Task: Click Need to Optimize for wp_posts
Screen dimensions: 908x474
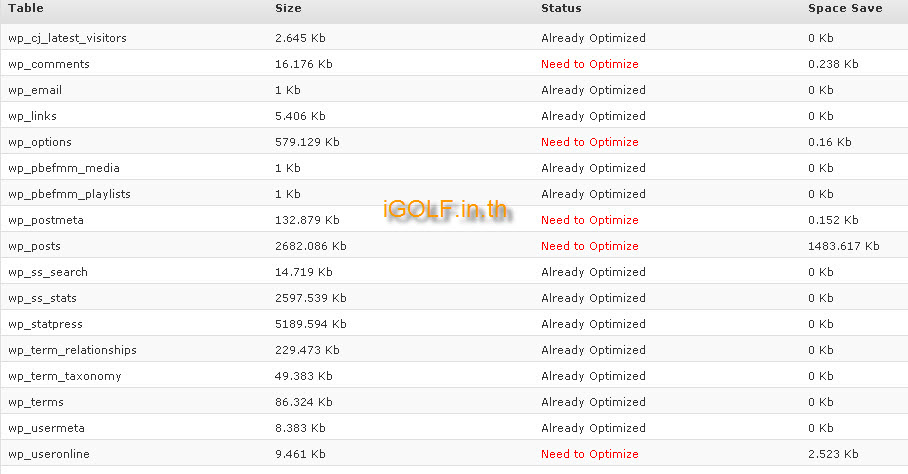Action: tap(590, 247)
